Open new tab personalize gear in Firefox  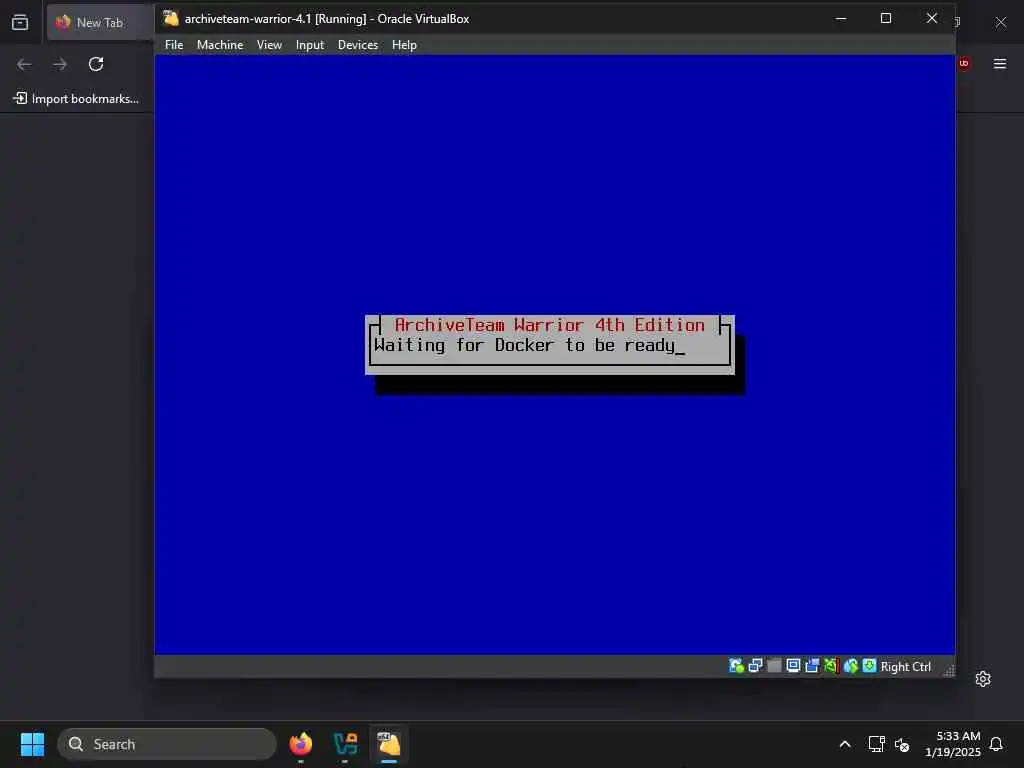[983, 679]
